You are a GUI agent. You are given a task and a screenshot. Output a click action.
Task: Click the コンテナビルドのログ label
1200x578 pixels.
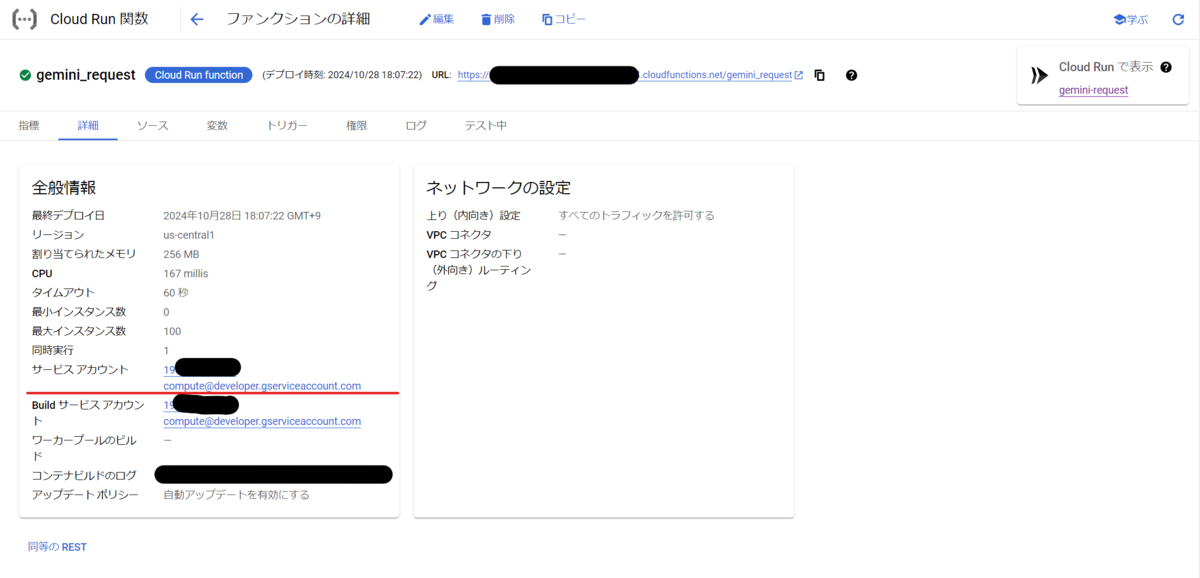coord(84,475)
